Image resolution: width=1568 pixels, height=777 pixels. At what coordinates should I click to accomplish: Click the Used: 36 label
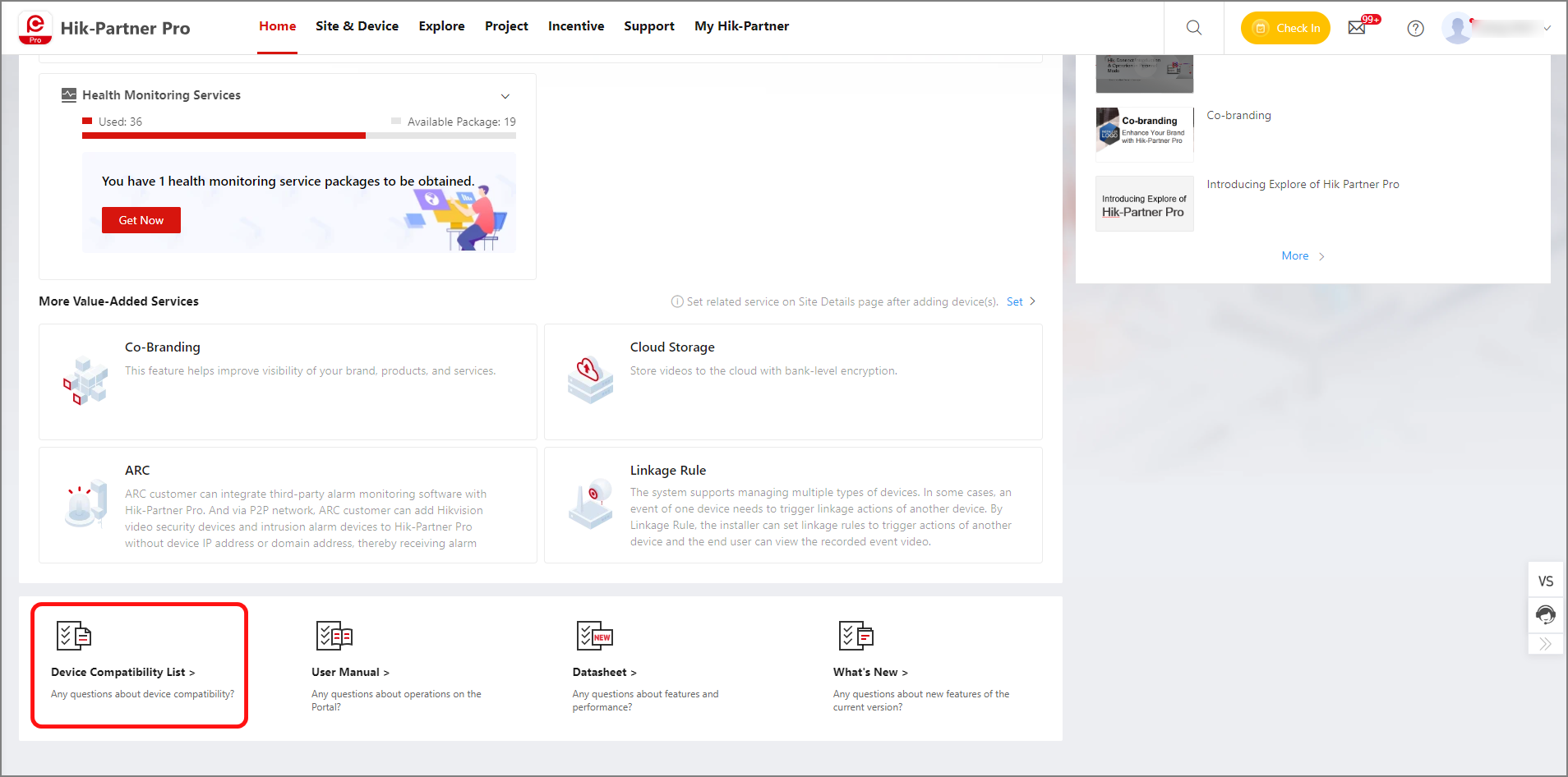(120, 122)
